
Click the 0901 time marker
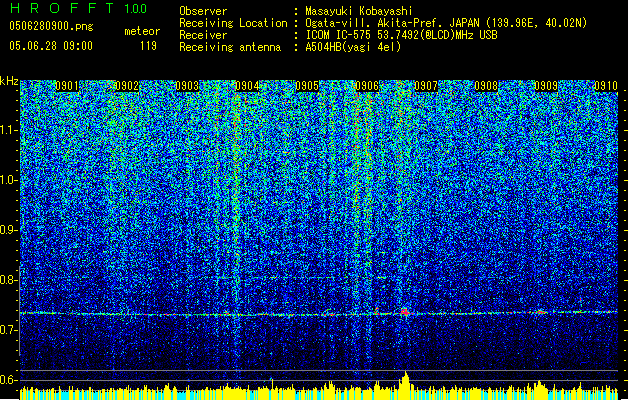click(67, 86)
